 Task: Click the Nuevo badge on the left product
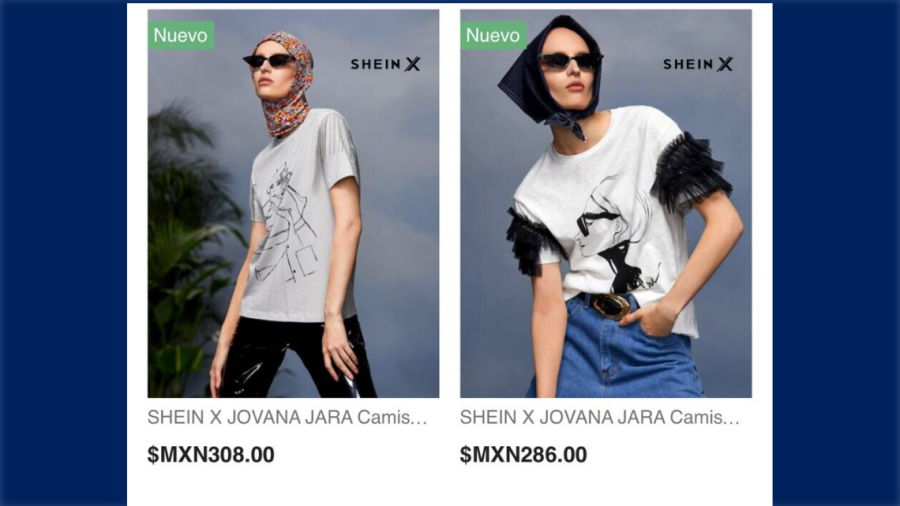point(181,36)
